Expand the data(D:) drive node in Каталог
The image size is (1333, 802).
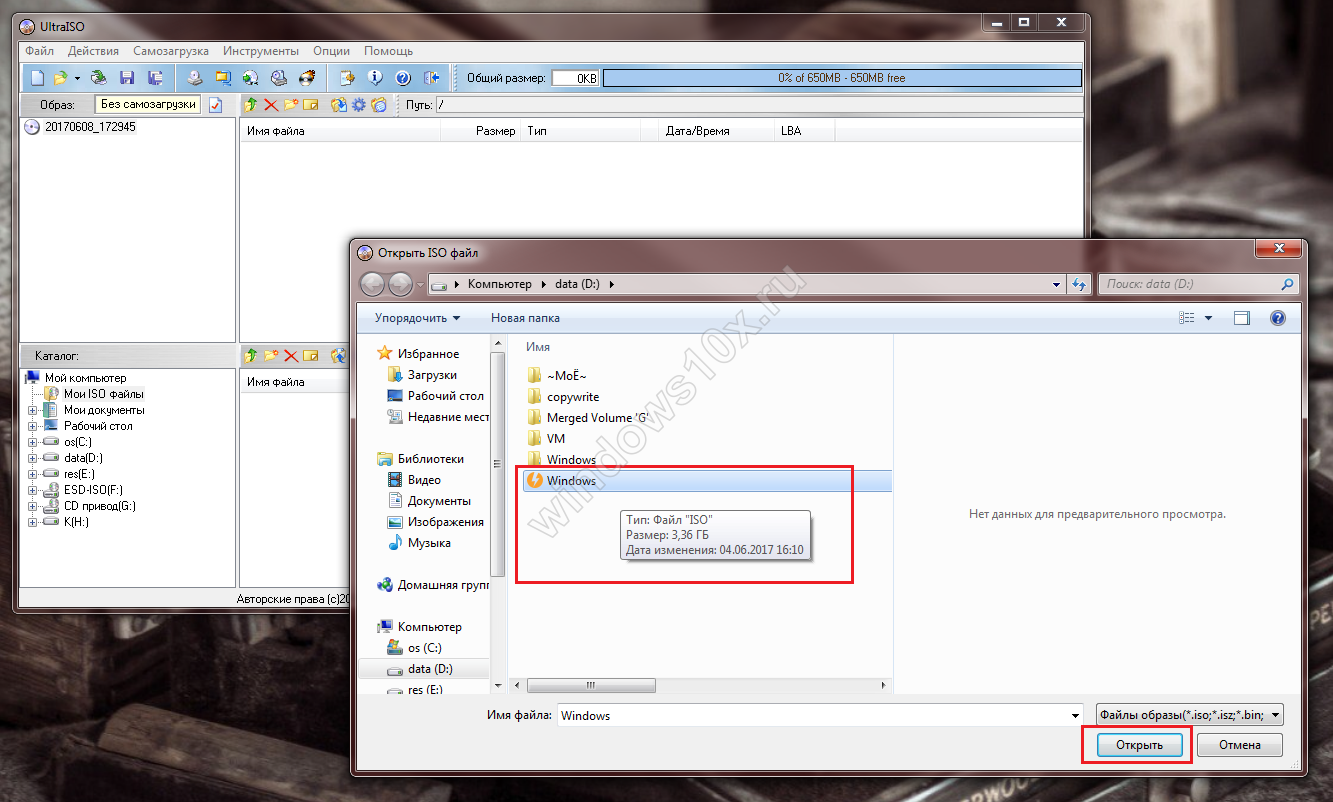[33, 458]
